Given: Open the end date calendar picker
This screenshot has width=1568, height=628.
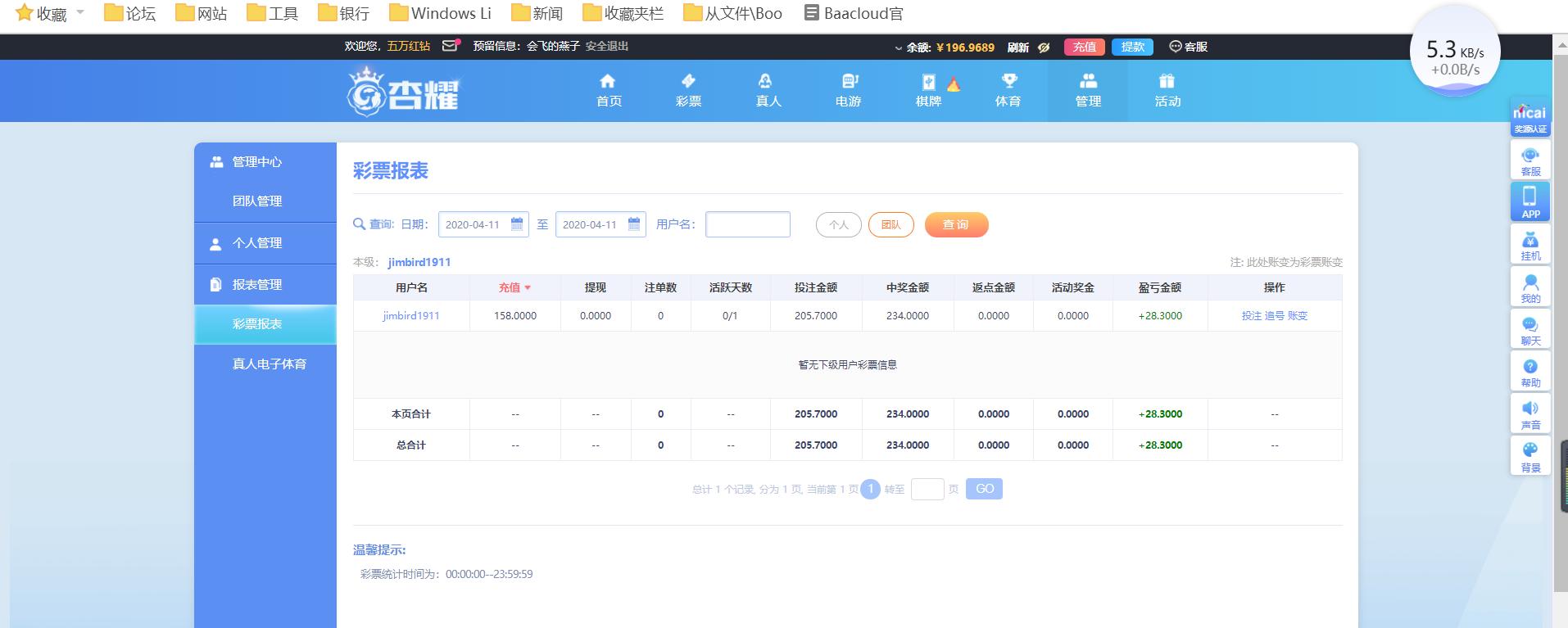Looking at the screenshot, I should (x=634, y=224).
